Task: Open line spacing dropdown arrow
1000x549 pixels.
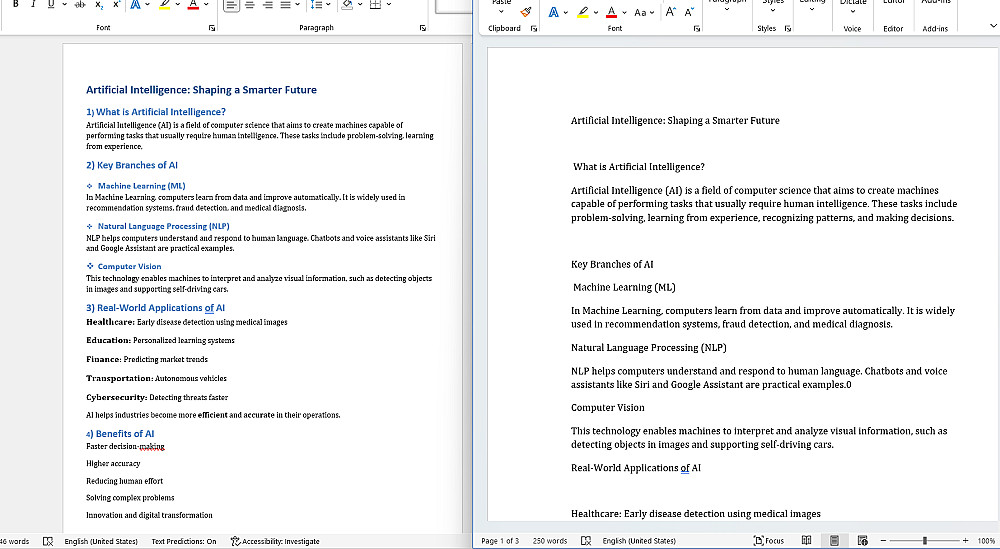Action: (328, 4)
